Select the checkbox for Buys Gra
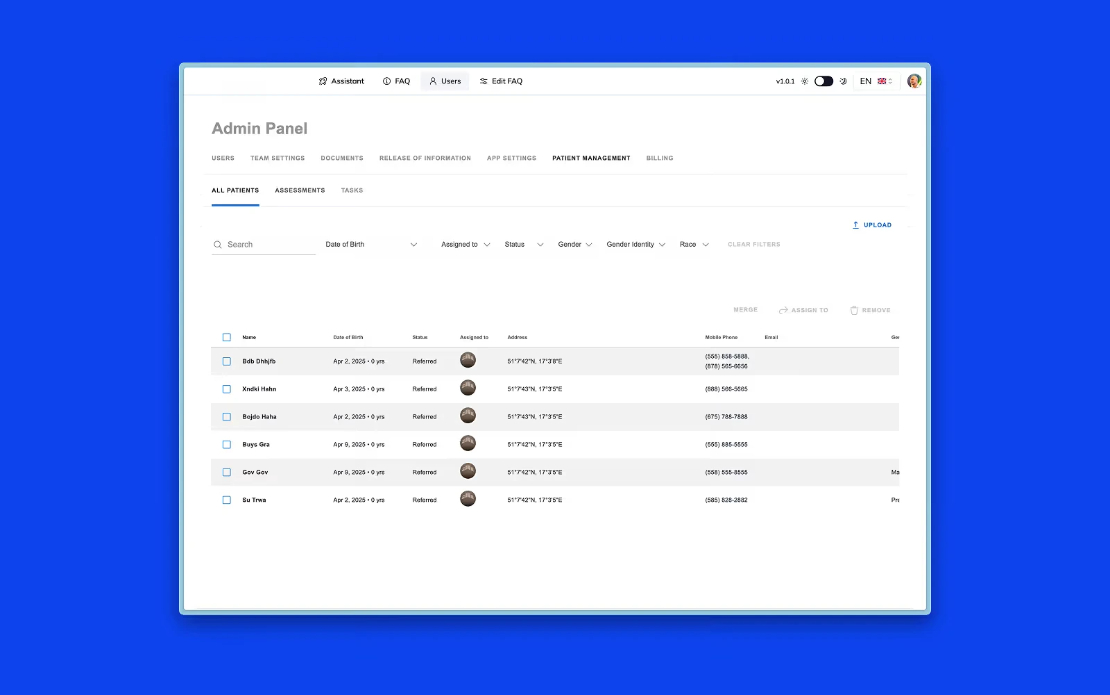1110x695 pixels. tap(227, 444)
